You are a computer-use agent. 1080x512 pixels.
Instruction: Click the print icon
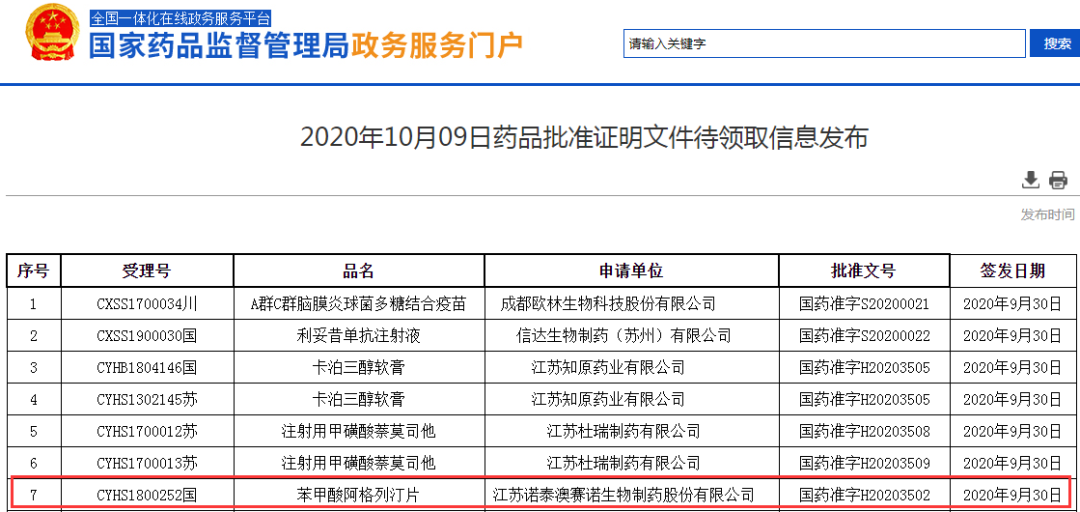point(1058,181)
